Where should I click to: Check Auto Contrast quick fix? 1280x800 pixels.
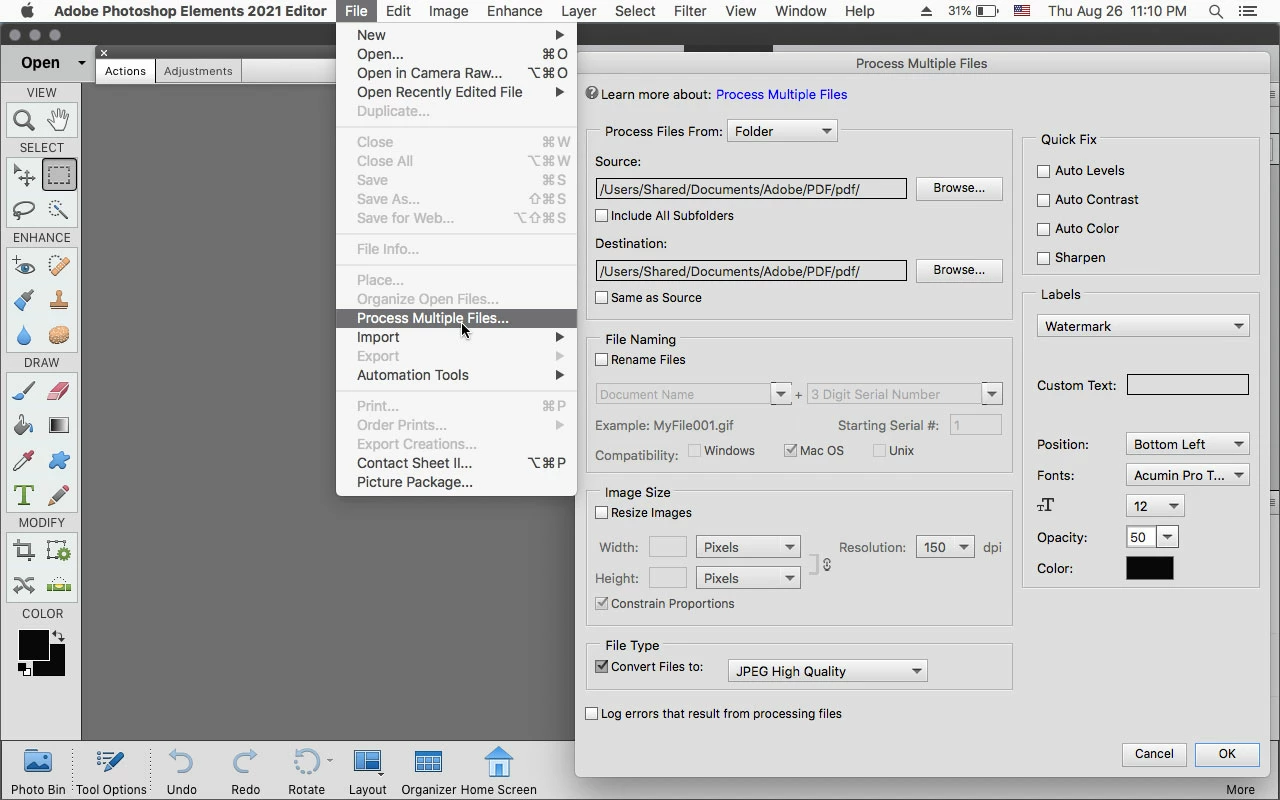[x=1044, y=200]
